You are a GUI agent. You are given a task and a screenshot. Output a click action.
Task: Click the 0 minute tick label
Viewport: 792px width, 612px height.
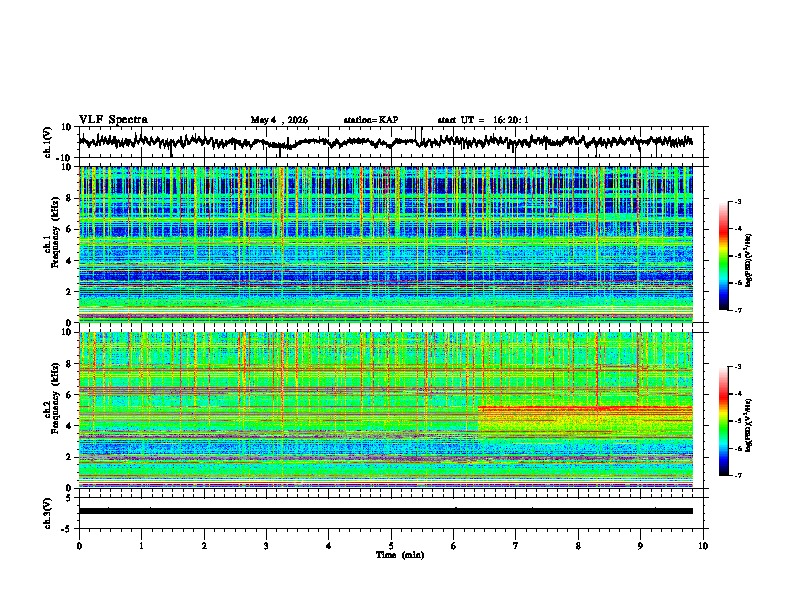point(79,546)
